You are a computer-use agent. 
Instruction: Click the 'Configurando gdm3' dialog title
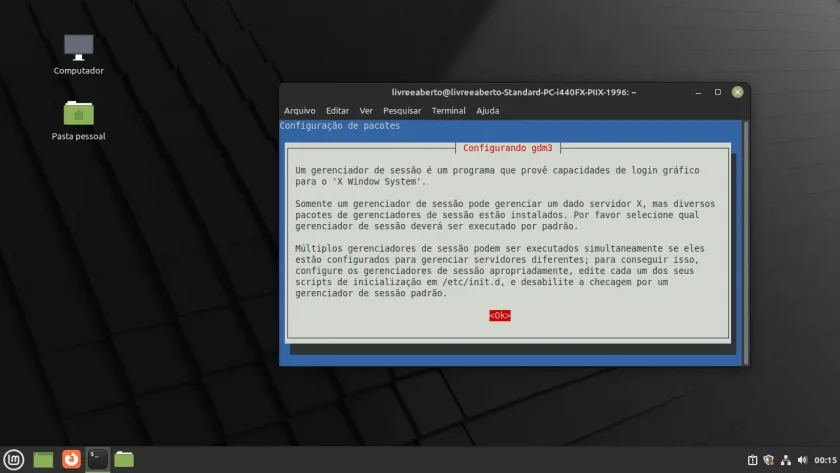(507, 148)
